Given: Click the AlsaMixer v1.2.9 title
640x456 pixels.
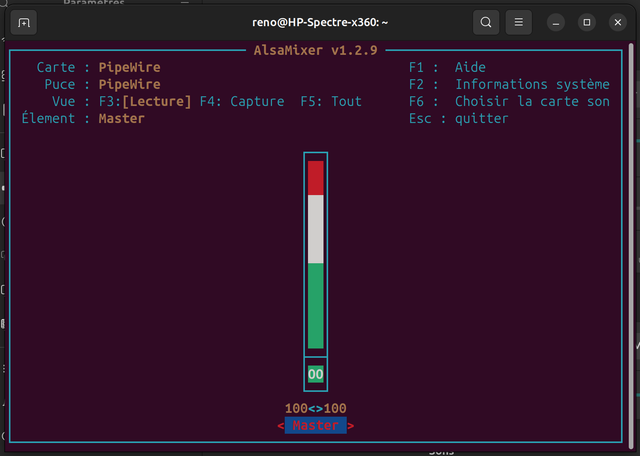Looking at the screenshot, I should pyautogui.click(x=316, y=50).
